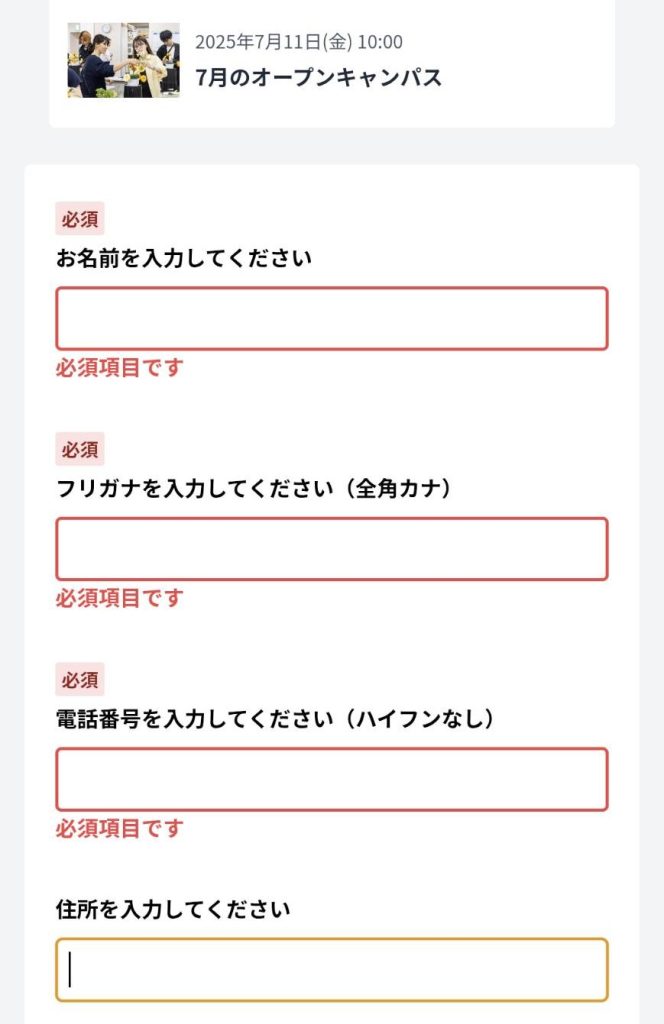Click the (ハイフンなし) hint text
This screenshot has height=1024, width=664.
420,718
